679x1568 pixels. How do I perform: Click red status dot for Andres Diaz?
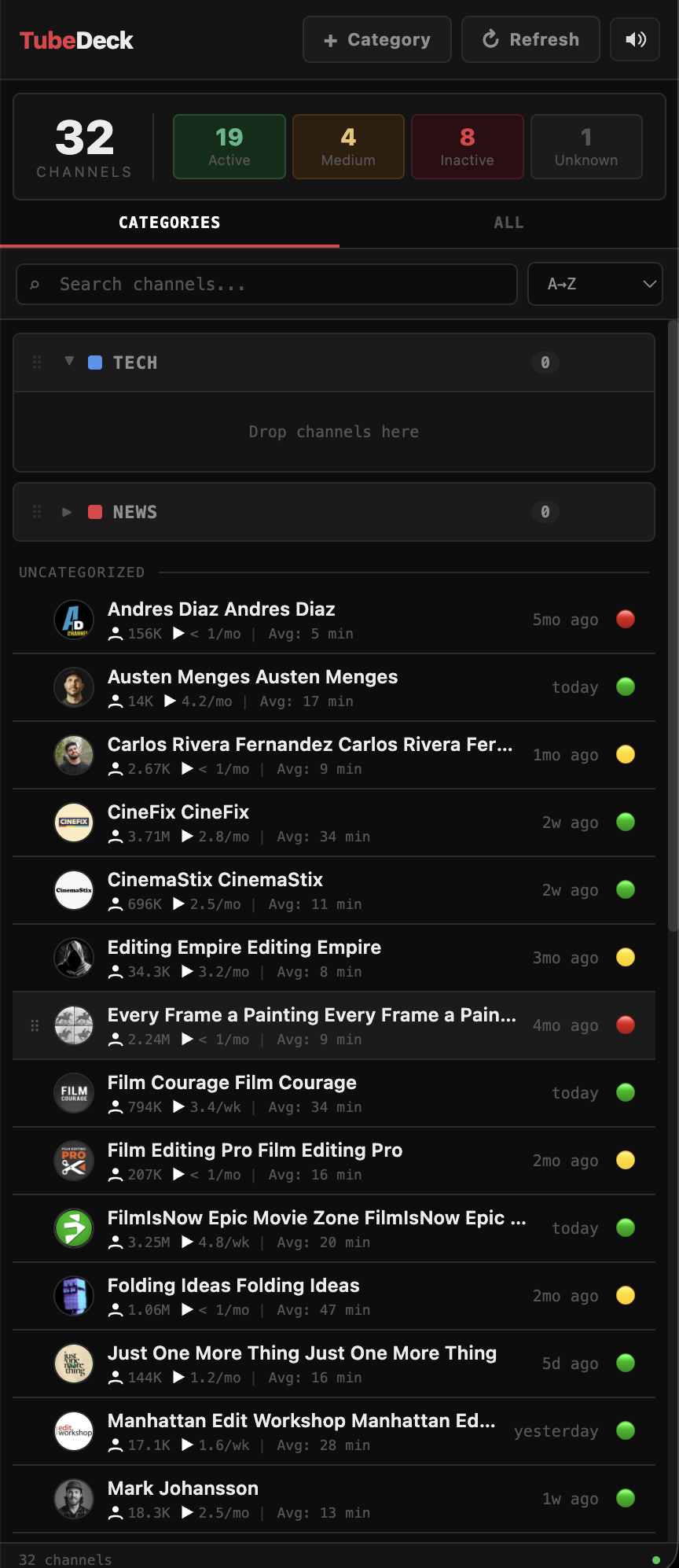626,620
